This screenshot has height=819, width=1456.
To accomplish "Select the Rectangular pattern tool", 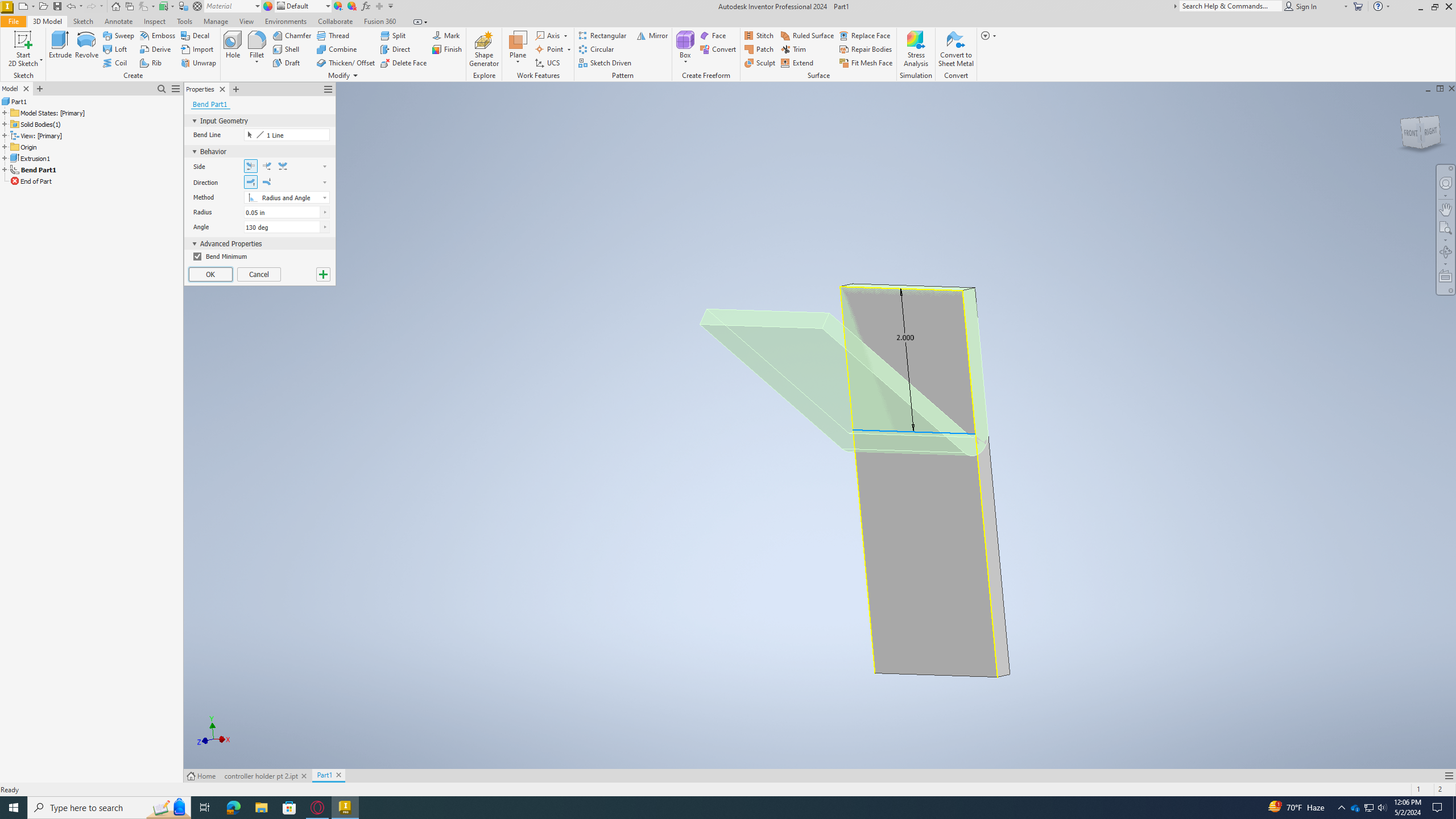I will point(602,35).
